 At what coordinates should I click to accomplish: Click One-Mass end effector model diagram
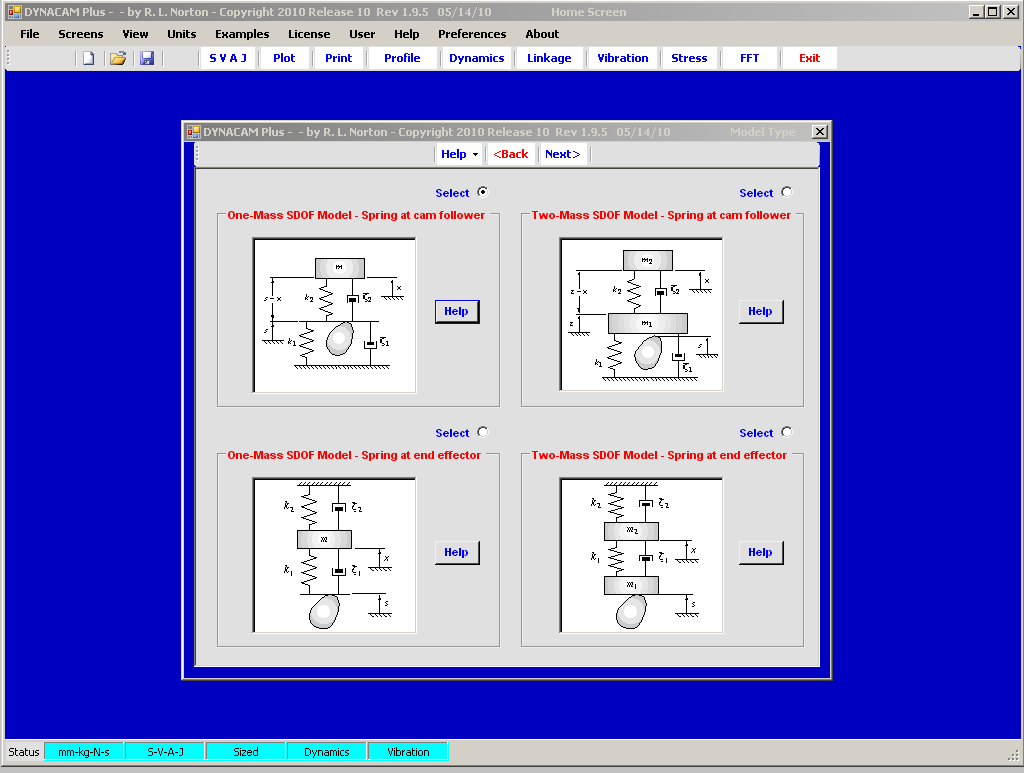pyautogui.click(x=334, y=556)
